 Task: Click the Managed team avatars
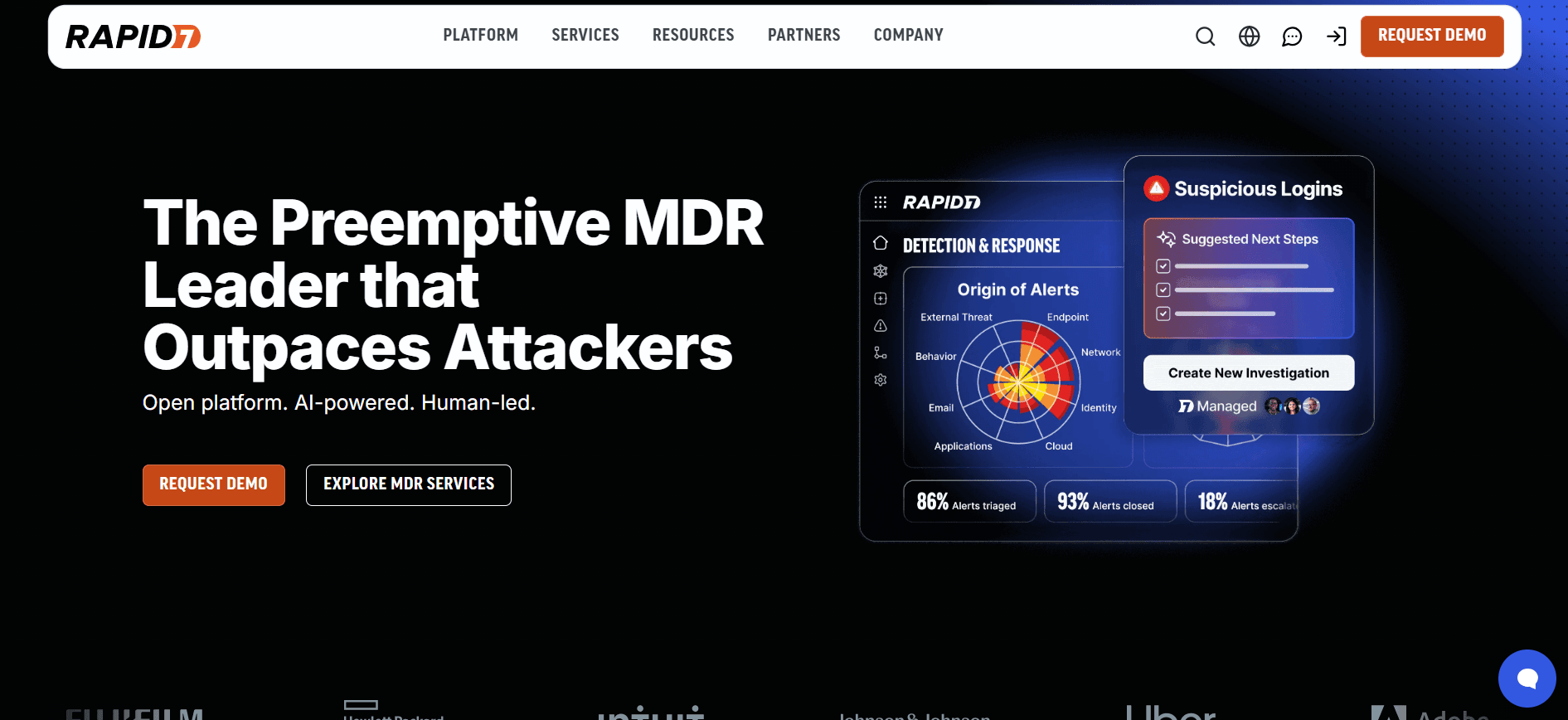[1292, 406]
